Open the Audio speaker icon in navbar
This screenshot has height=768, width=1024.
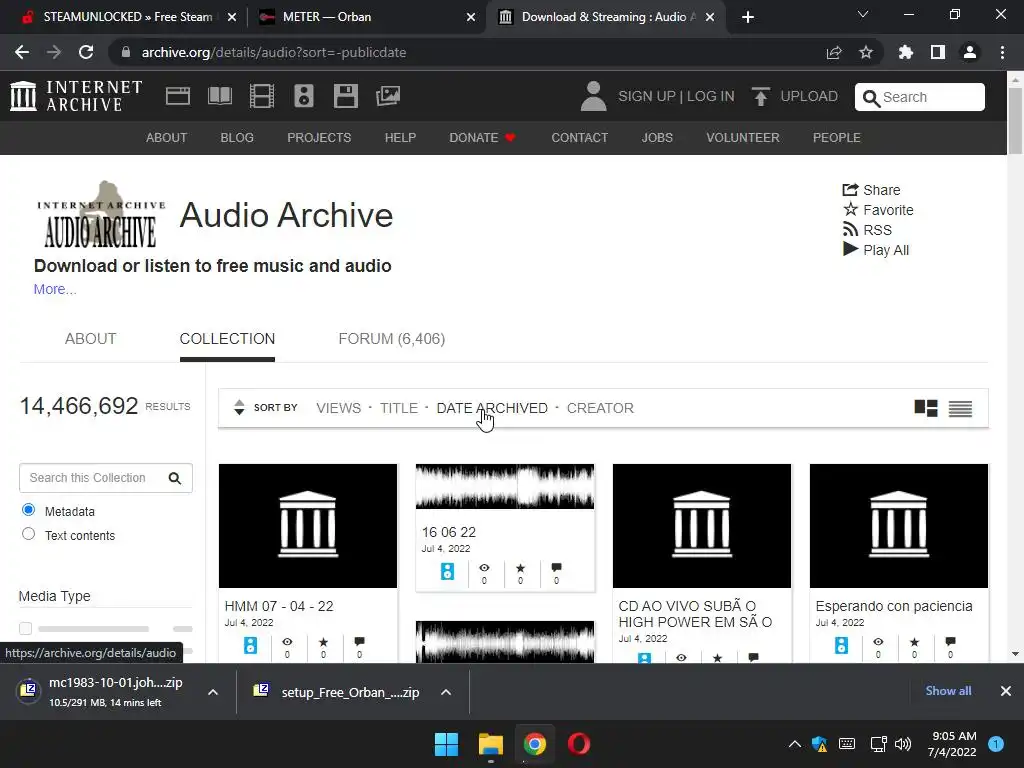[304, 96]
